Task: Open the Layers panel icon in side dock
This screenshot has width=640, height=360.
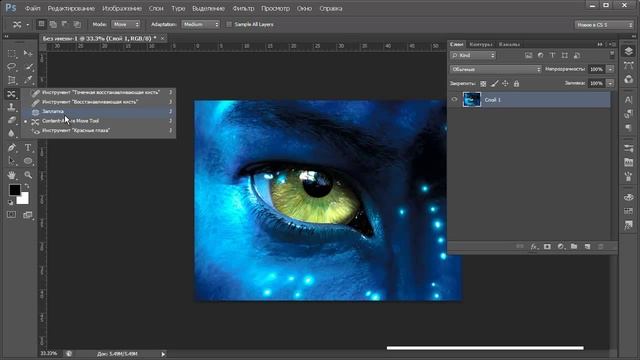Action: [x=629, y=51]
